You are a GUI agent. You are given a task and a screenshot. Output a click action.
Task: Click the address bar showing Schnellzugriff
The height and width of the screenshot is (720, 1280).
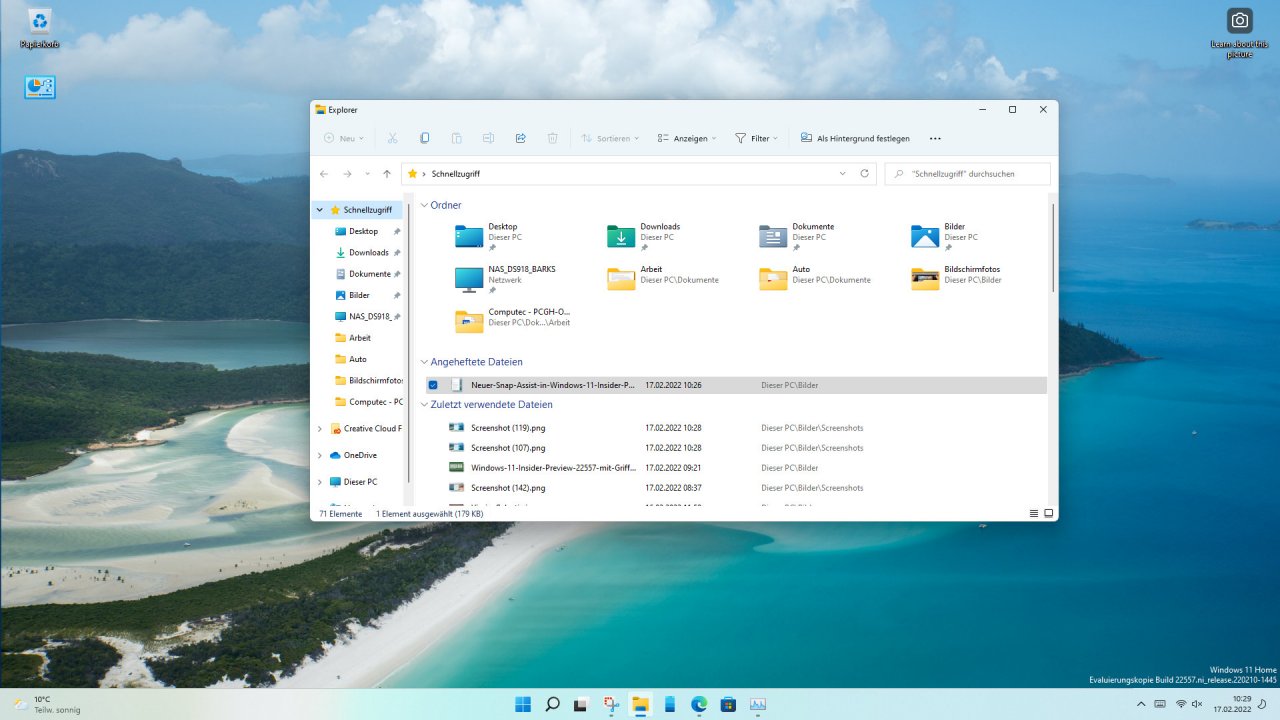point(640,174)
